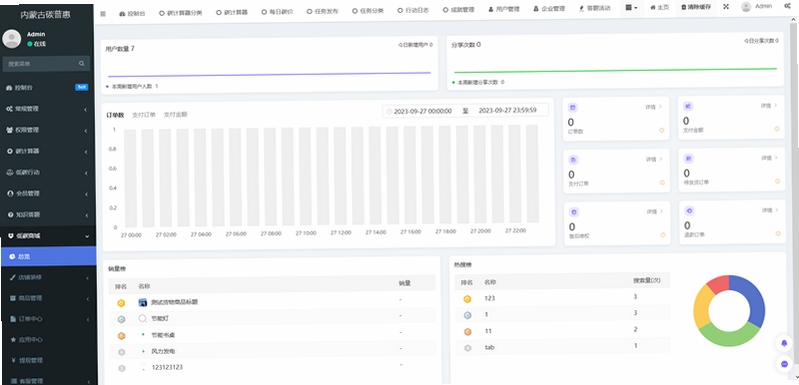Toggle the sidebar with the hamburger icon

pyautogui.click(x=103, y=14)
